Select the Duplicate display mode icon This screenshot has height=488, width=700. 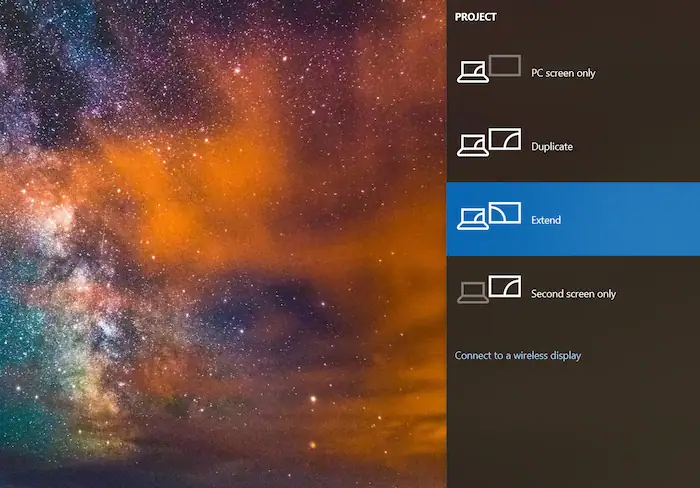[x=489, y=144]
